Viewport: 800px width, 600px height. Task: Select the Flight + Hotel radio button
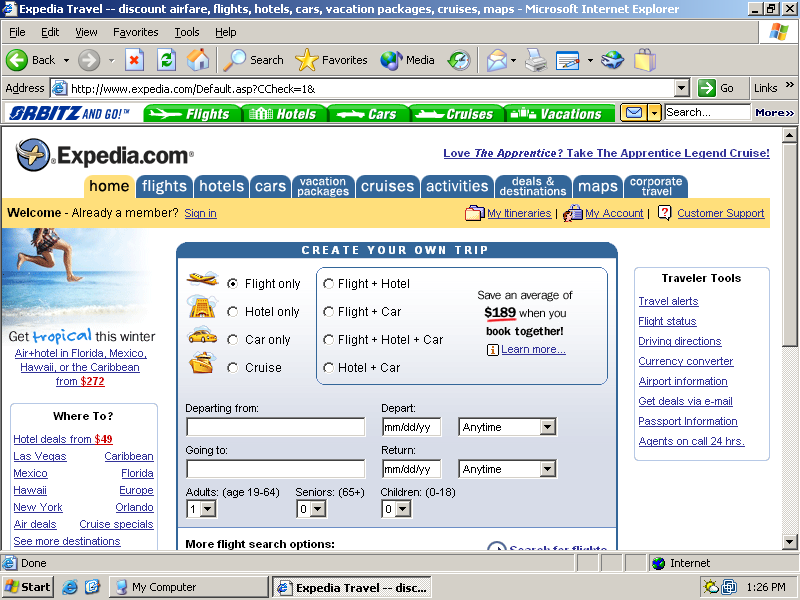point(329,284)
